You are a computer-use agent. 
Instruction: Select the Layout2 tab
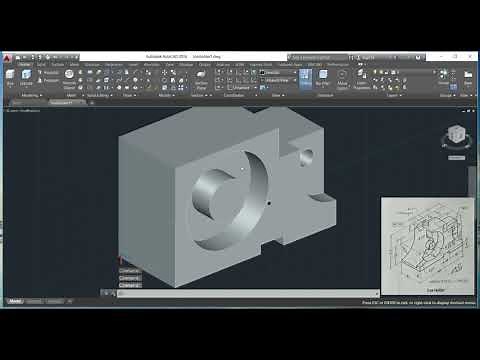(x=55, y=301)
